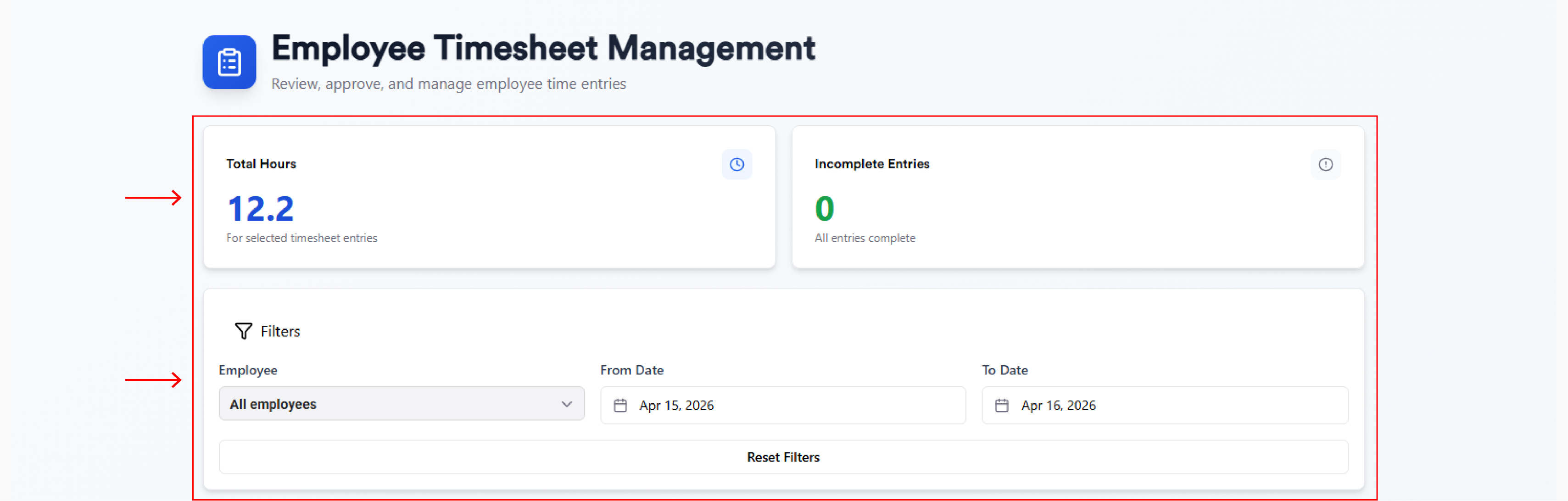Image resolution: width=1568 pixels, height=501 pixels.
Task: Click the alert icon in Incomplete Entries card
Action: pyautogui.click(x=1325, y=164)
